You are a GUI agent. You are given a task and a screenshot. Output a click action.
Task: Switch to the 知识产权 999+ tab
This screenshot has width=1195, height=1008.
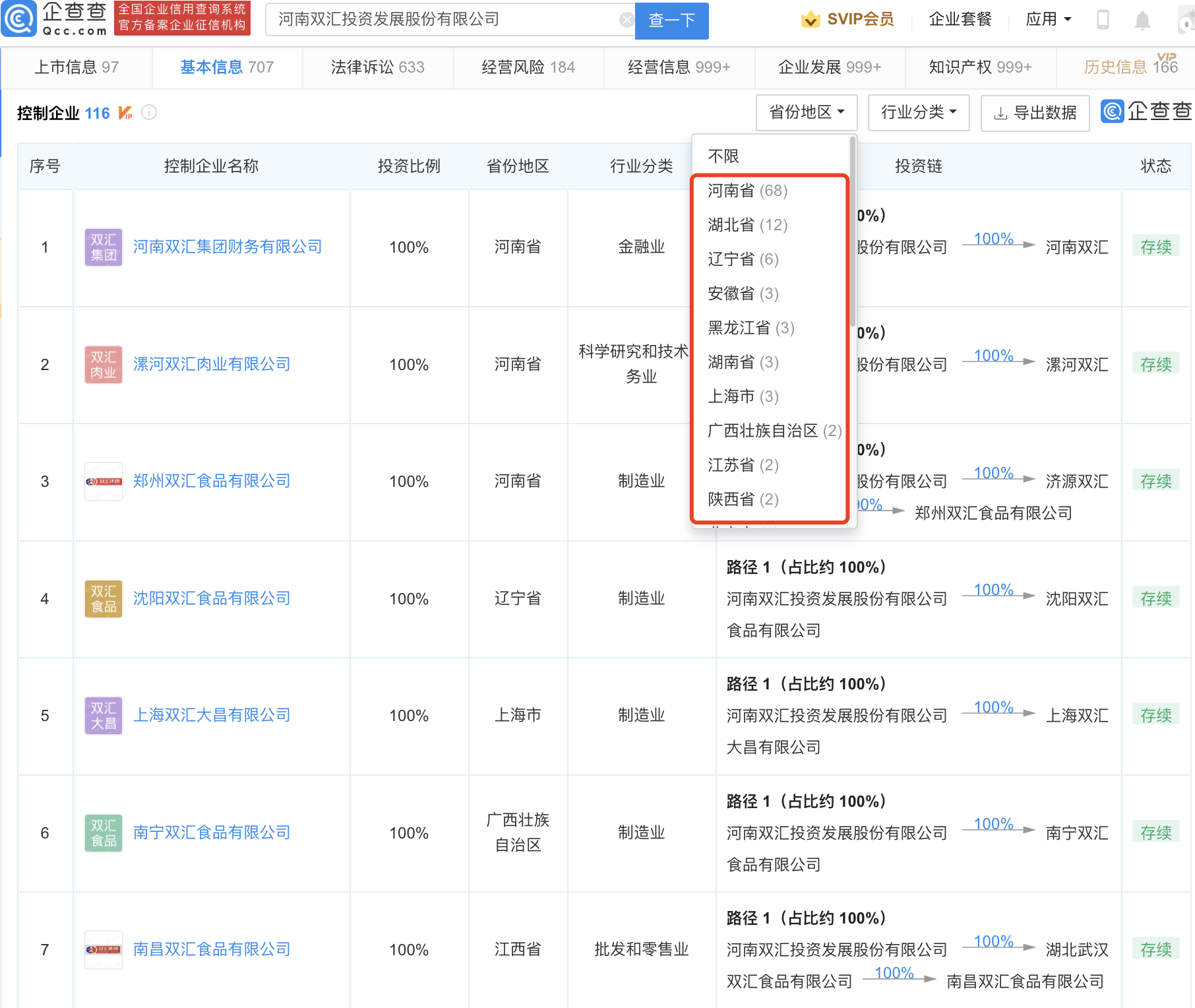click(980, 67)
